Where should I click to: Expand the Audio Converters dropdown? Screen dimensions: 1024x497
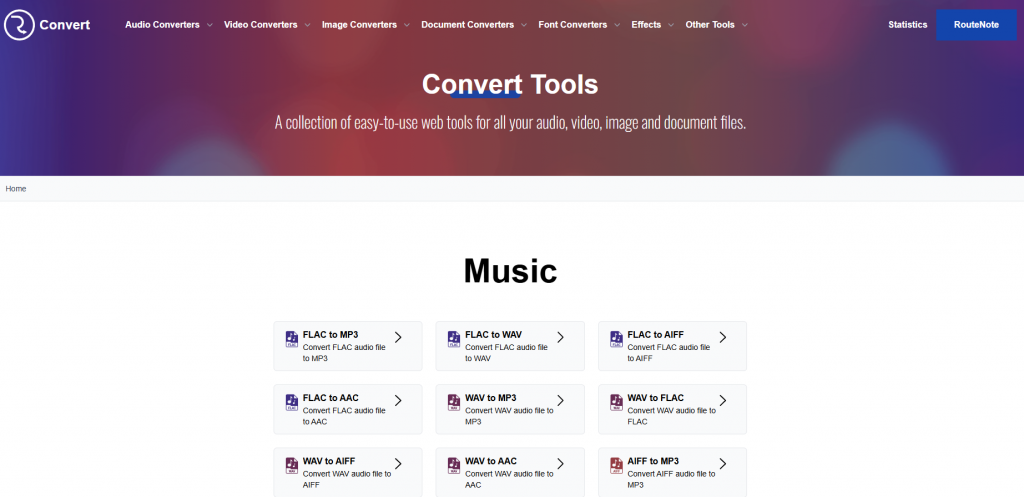pyautogui.click(x=168, y=25)
